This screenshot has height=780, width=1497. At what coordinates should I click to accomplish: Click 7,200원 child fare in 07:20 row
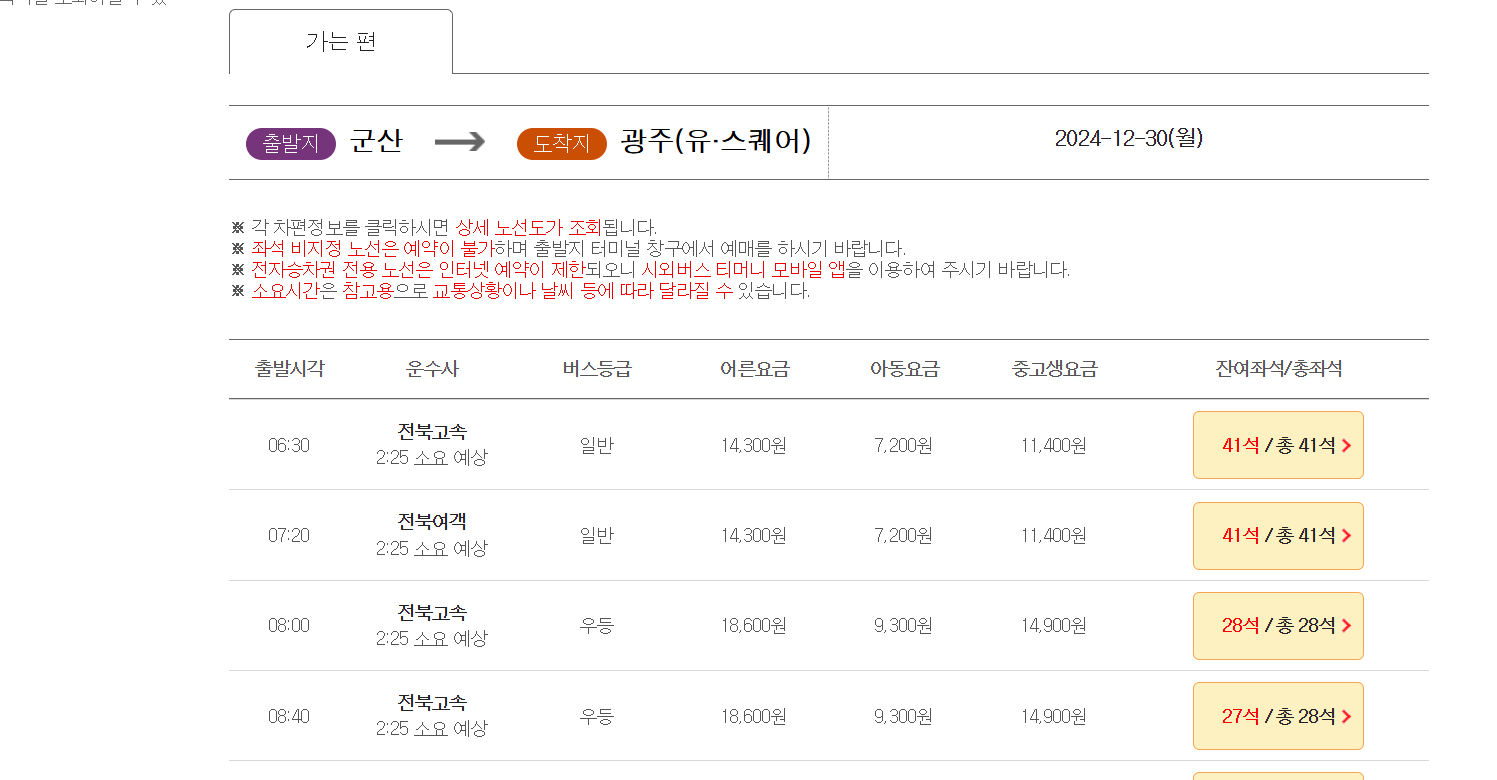904,535
